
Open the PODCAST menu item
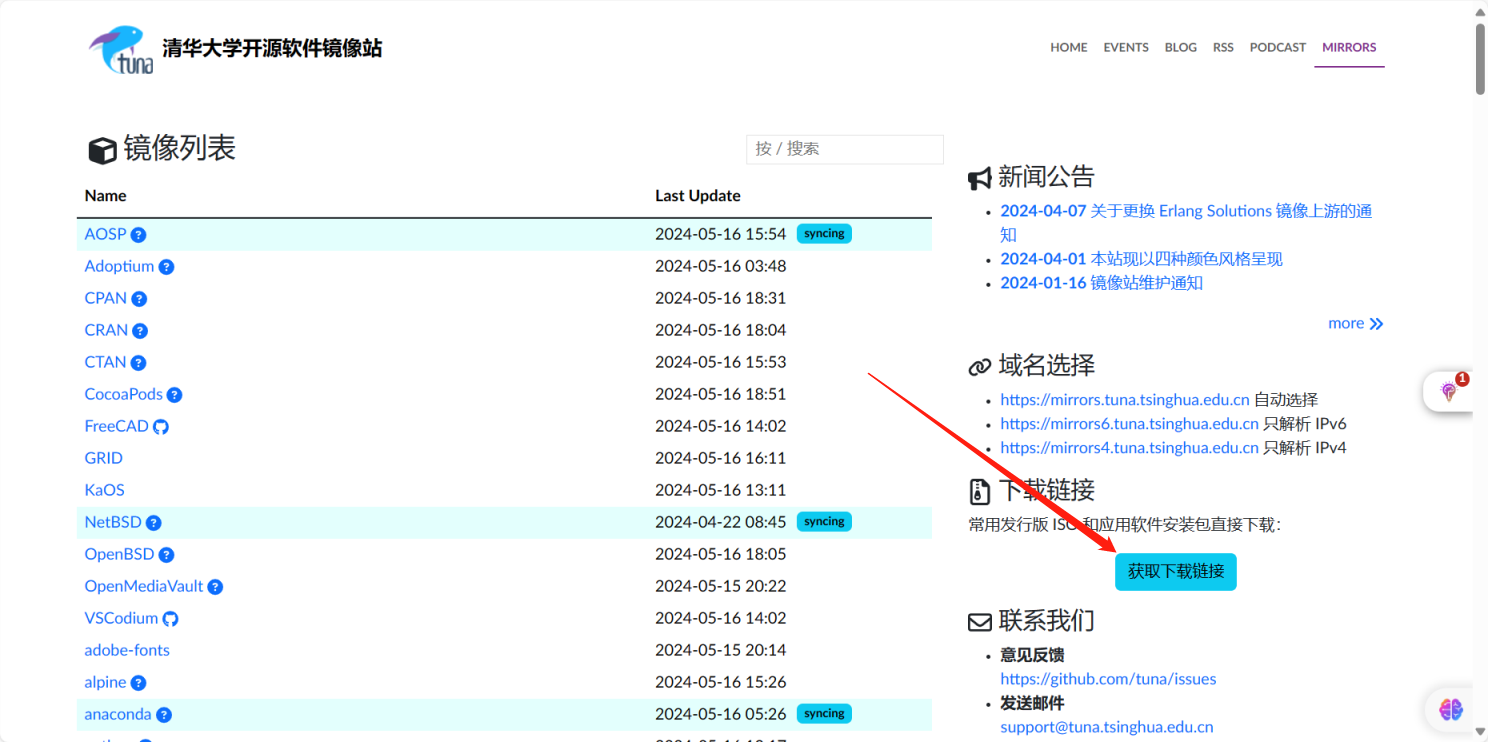(x=1278, y=47)
